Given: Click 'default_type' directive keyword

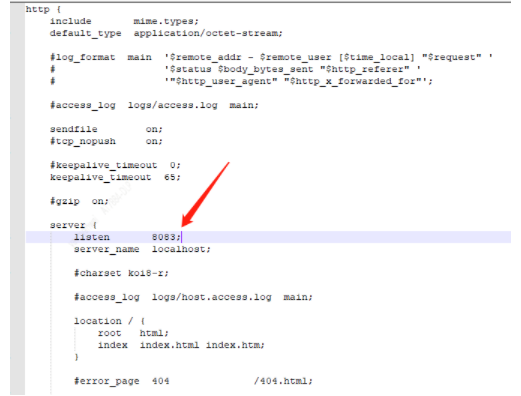Looking at the screenshot, I should (85, 33).
